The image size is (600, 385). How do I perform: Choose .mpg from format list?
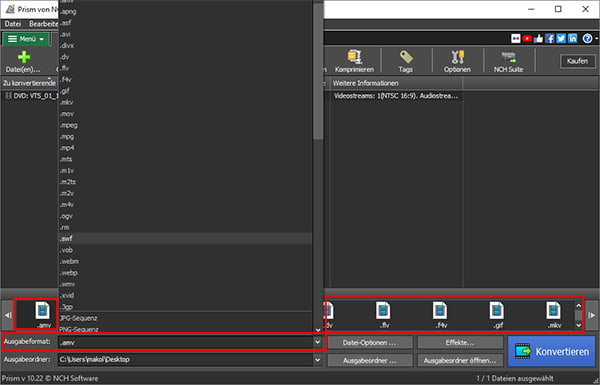[x=186, y=136]
